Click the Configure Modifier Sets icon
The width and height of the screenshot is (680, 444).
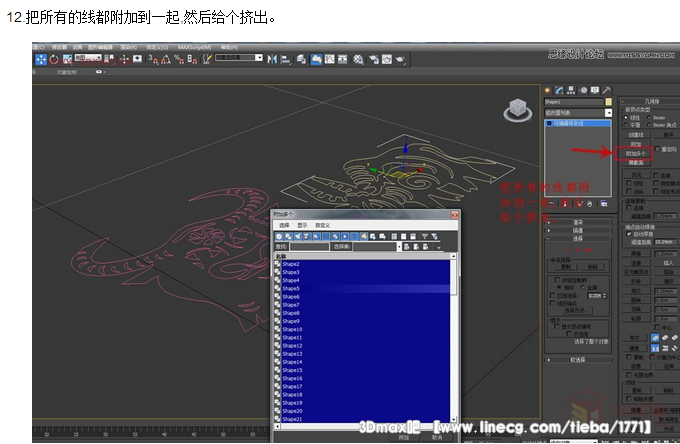coord(604,203)
